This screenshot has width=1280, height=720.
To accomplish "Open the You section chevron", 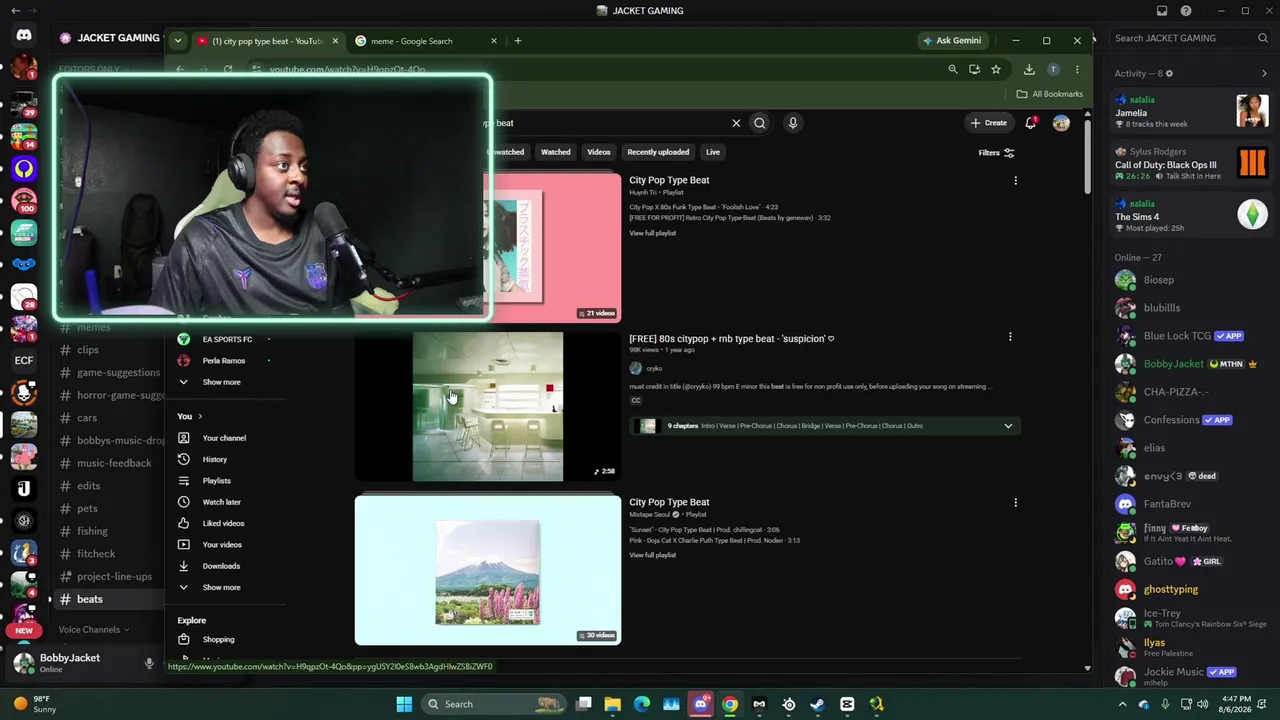I will (200, 416).
